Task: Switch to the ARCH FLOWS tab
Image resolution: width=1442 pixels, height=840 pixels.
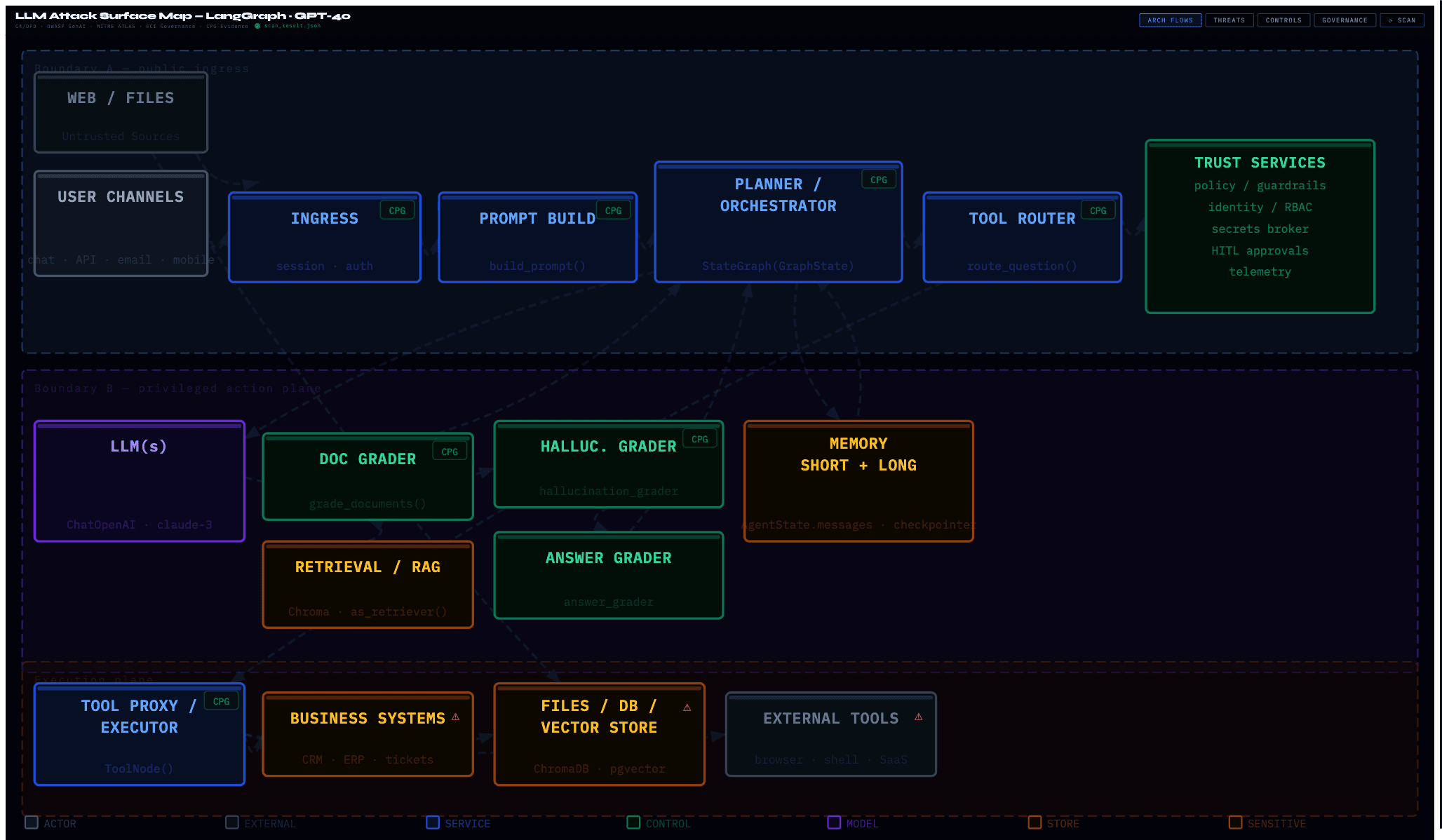Action: [1170, 20]
